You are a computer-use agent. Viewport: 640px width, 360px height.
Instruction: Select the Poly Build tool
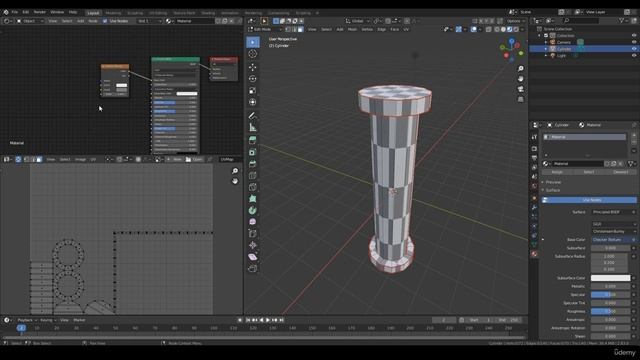coord(253,199)
